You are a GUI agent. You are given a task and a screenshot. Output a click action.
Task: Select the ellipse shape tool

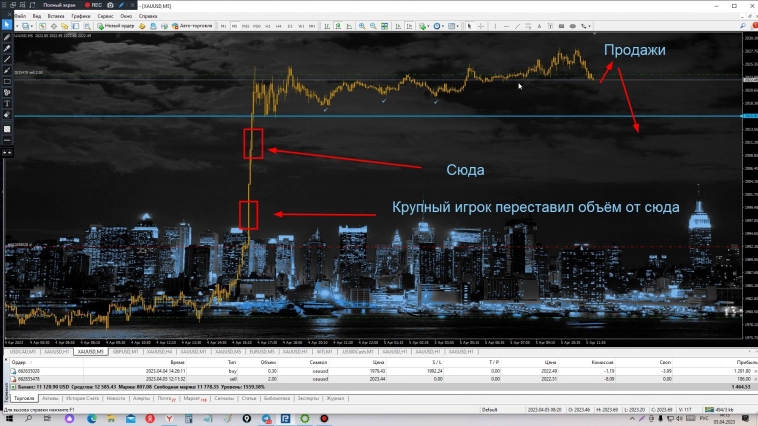click(x=573, y=26)
